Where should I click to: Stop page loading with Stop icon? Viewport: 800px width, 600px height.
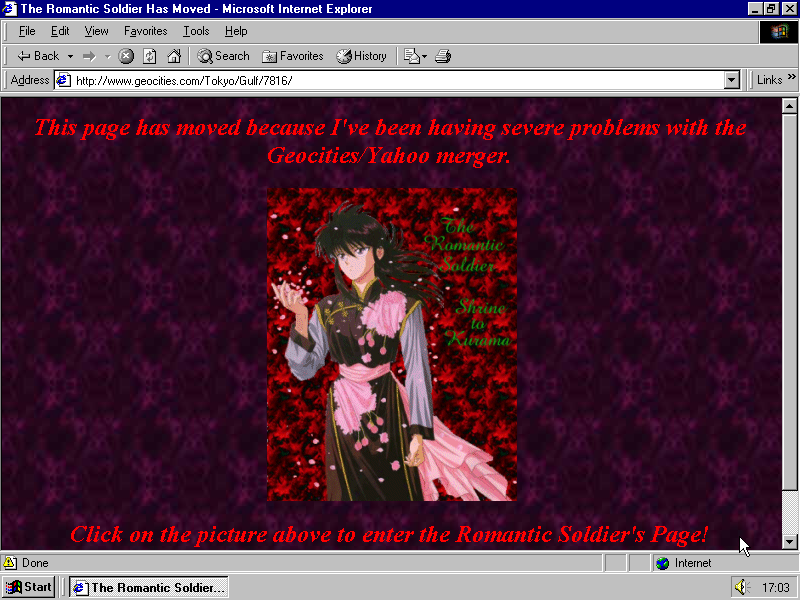click(x=126, y=56)
